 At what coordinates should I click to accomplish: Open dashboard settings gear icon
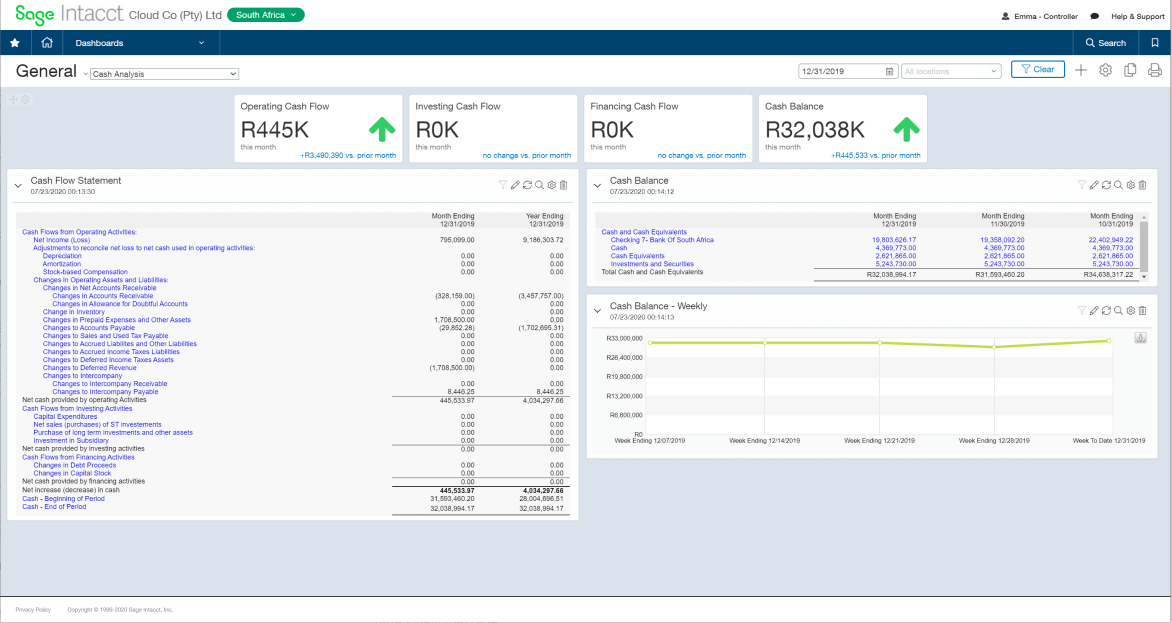[1105, 70]
